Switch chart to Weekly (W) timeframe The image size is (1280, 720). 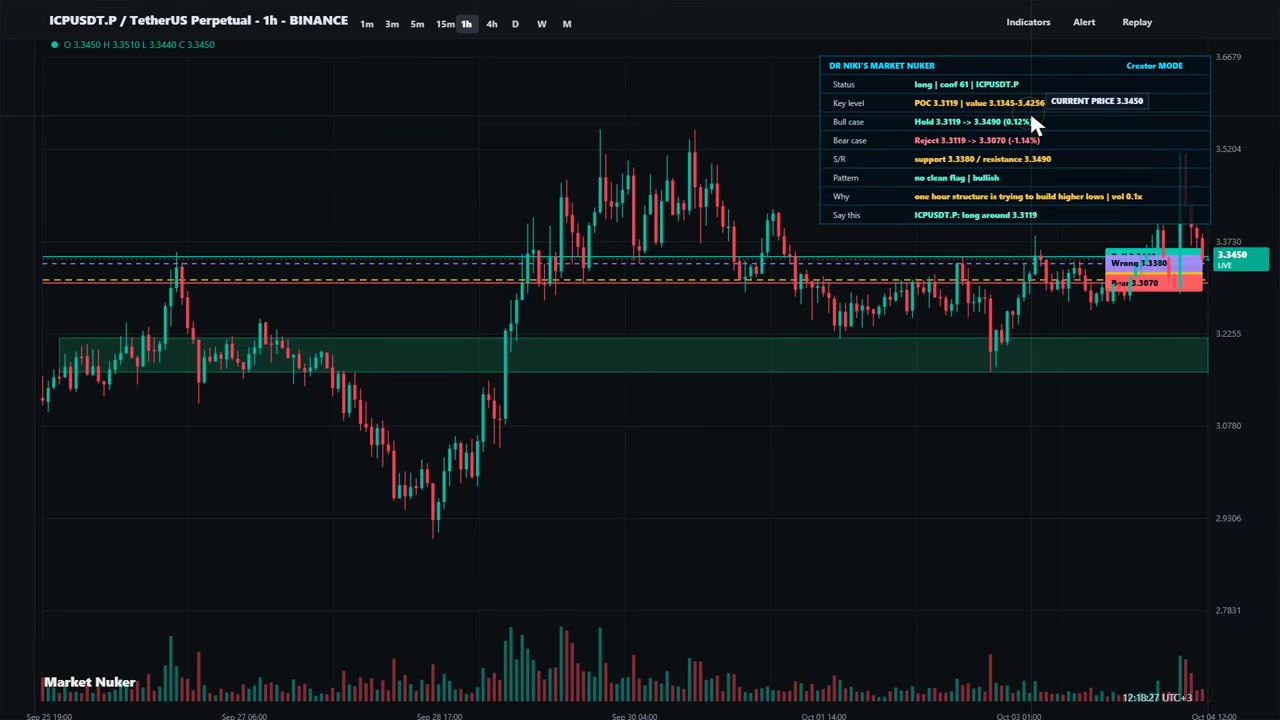coord(541,24)
